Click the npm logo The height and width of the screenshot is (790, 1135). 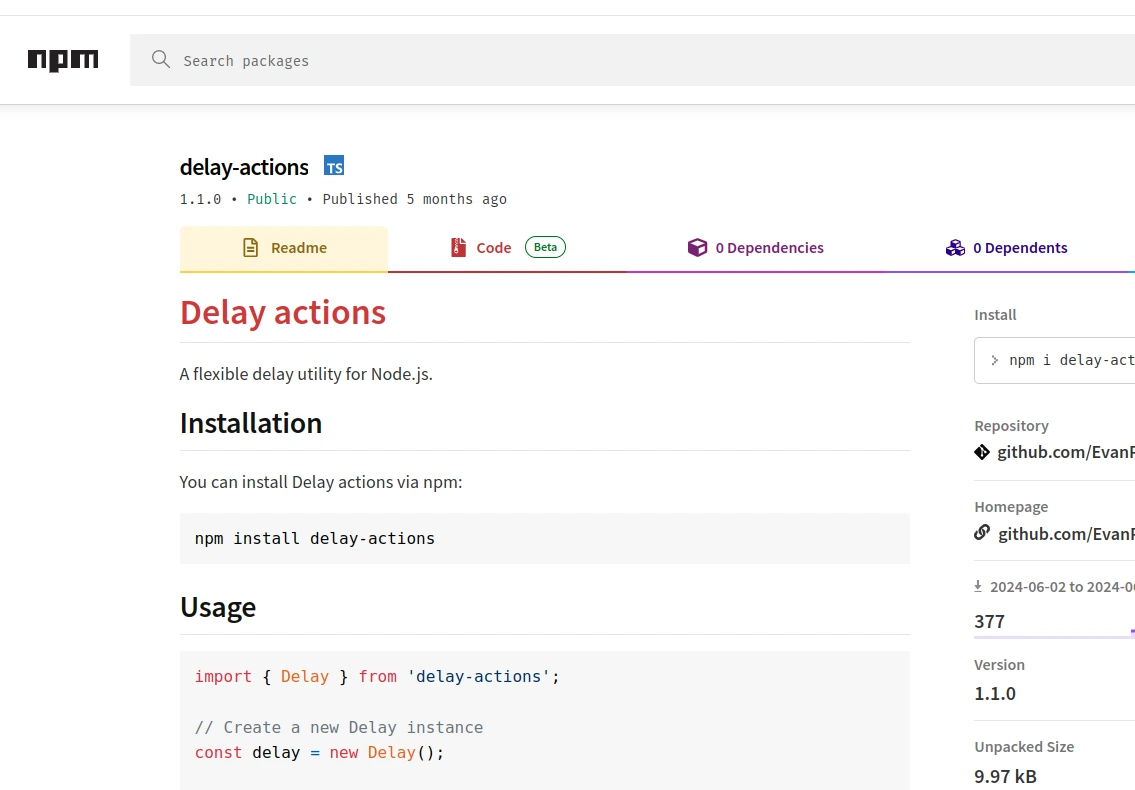(63, 60)
